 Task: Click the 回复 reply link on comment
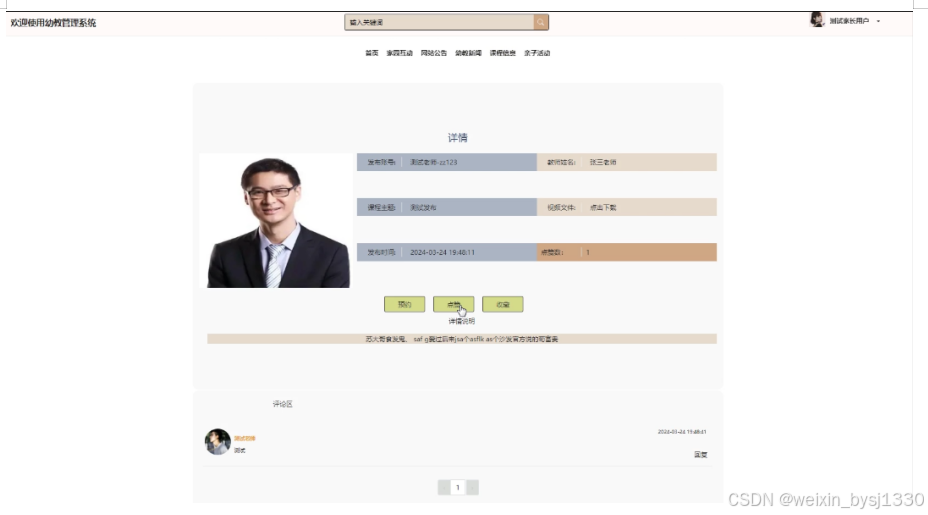pos(701,455)
